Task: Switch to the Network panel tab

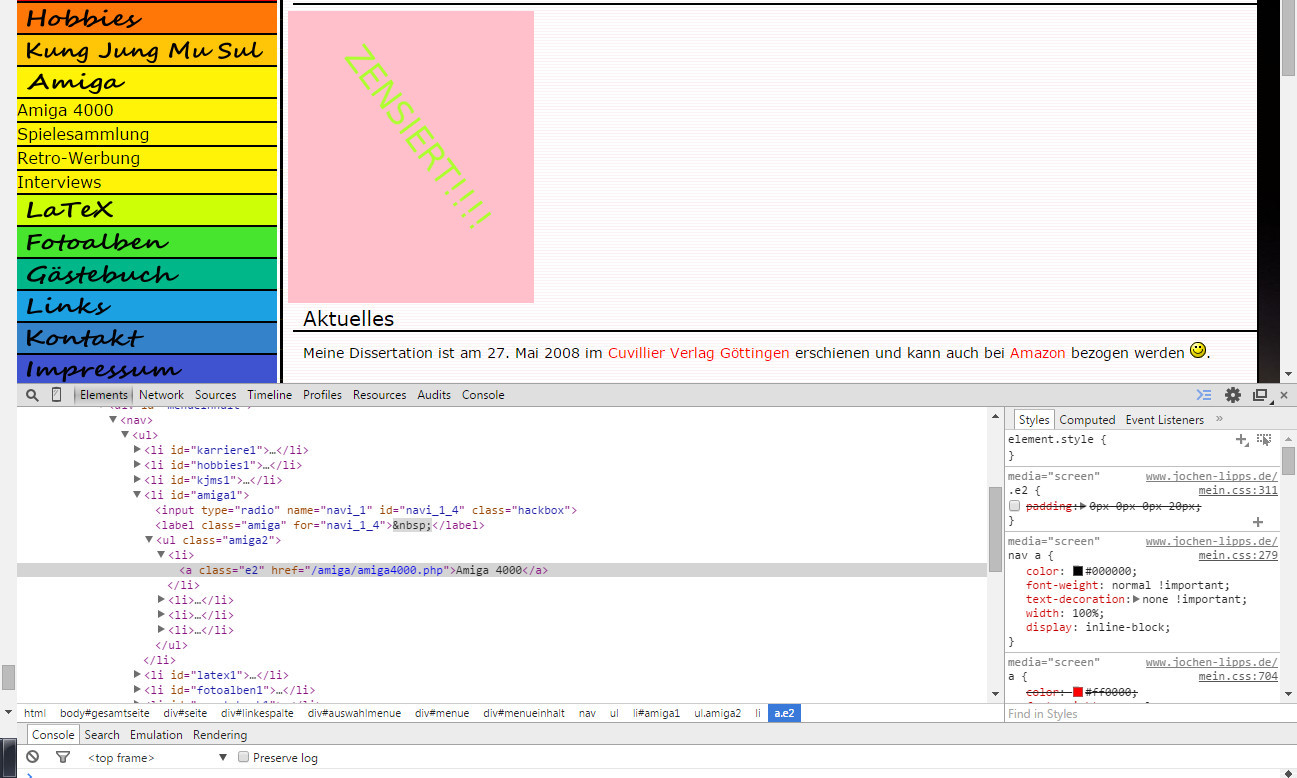Action: click(x=161, y=395)
